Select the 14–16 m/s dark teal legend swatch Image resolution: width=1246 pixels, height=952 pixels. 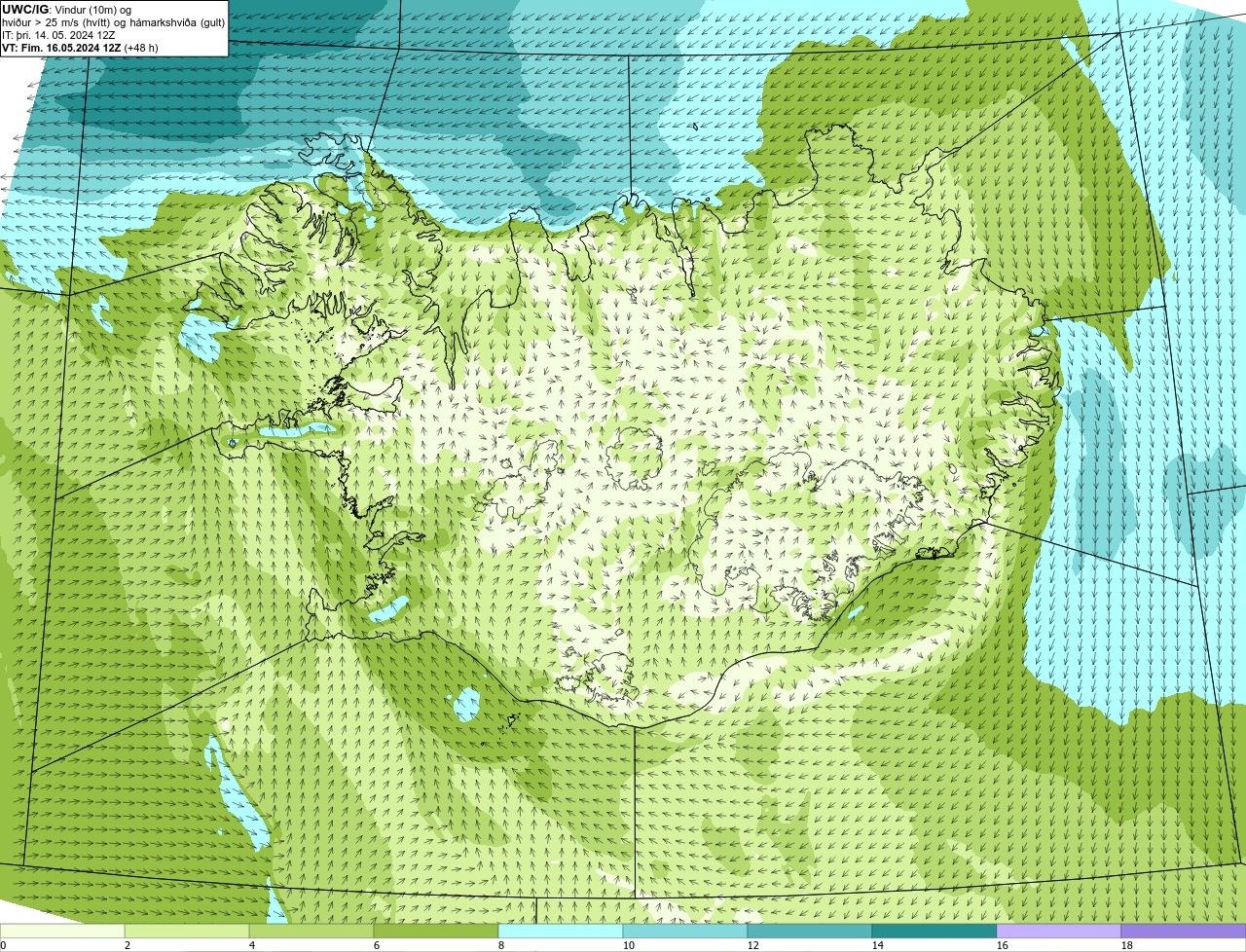pos(934,931)
